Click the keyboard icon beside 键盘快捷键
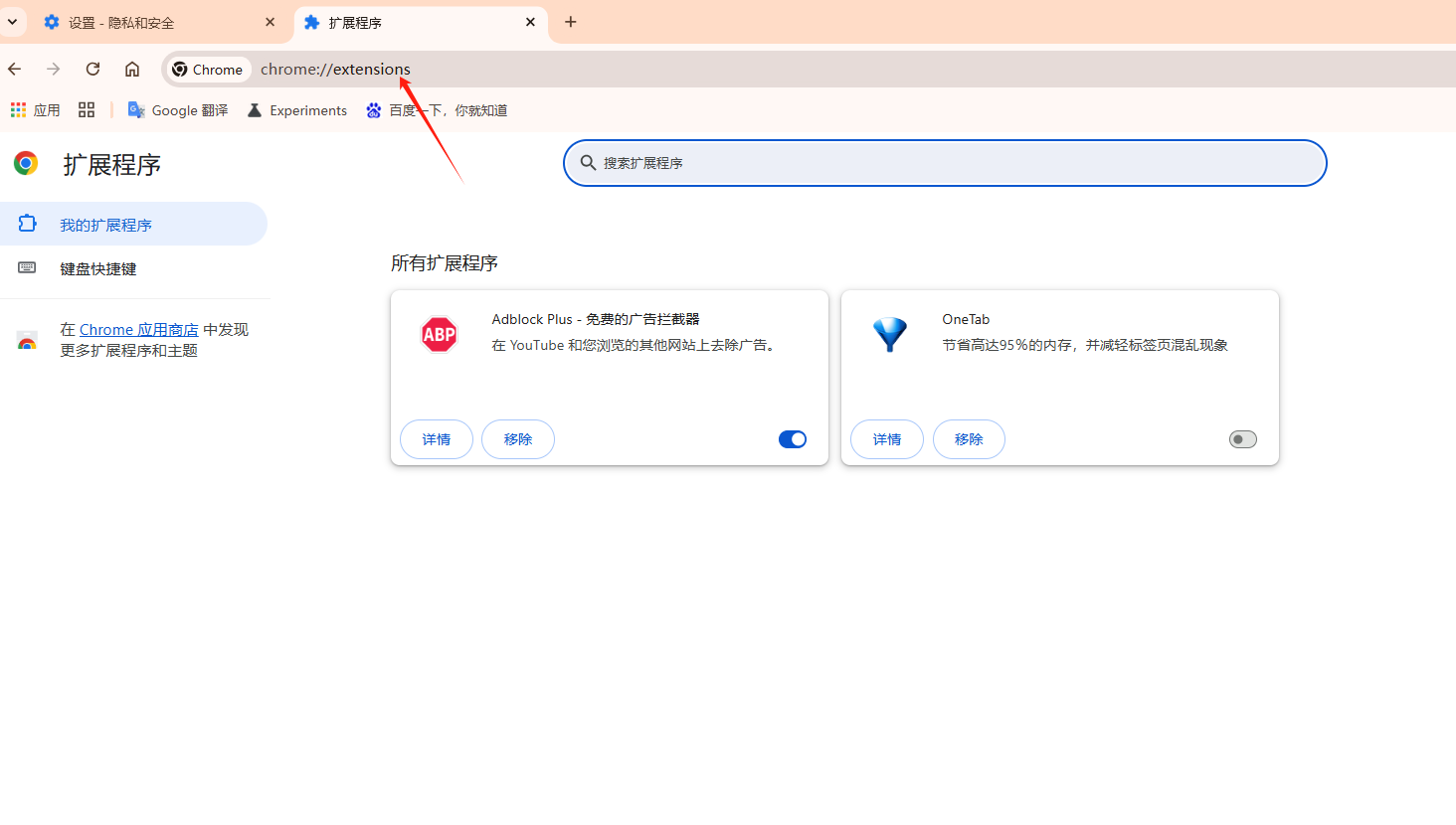The image size is (1456, 825). point(27,268)
